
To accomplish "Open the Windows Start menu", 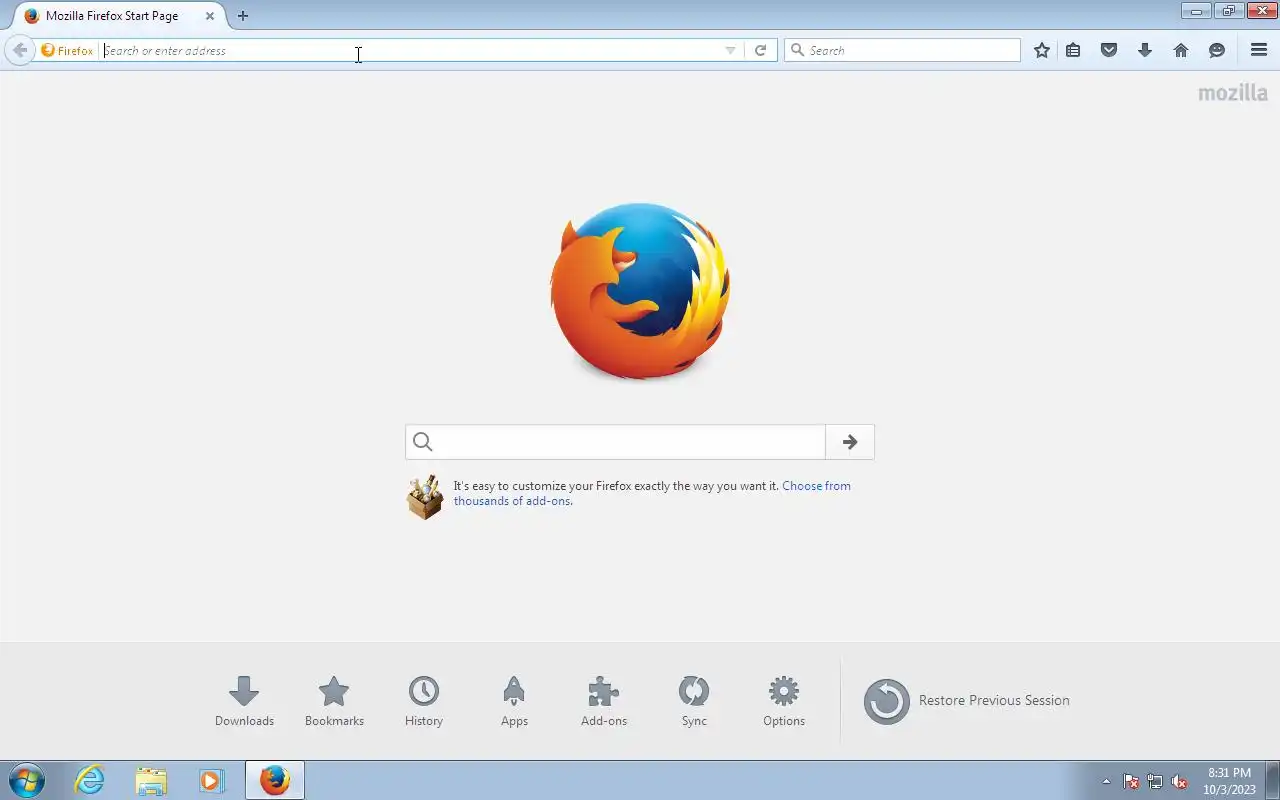I will (26, 780).
